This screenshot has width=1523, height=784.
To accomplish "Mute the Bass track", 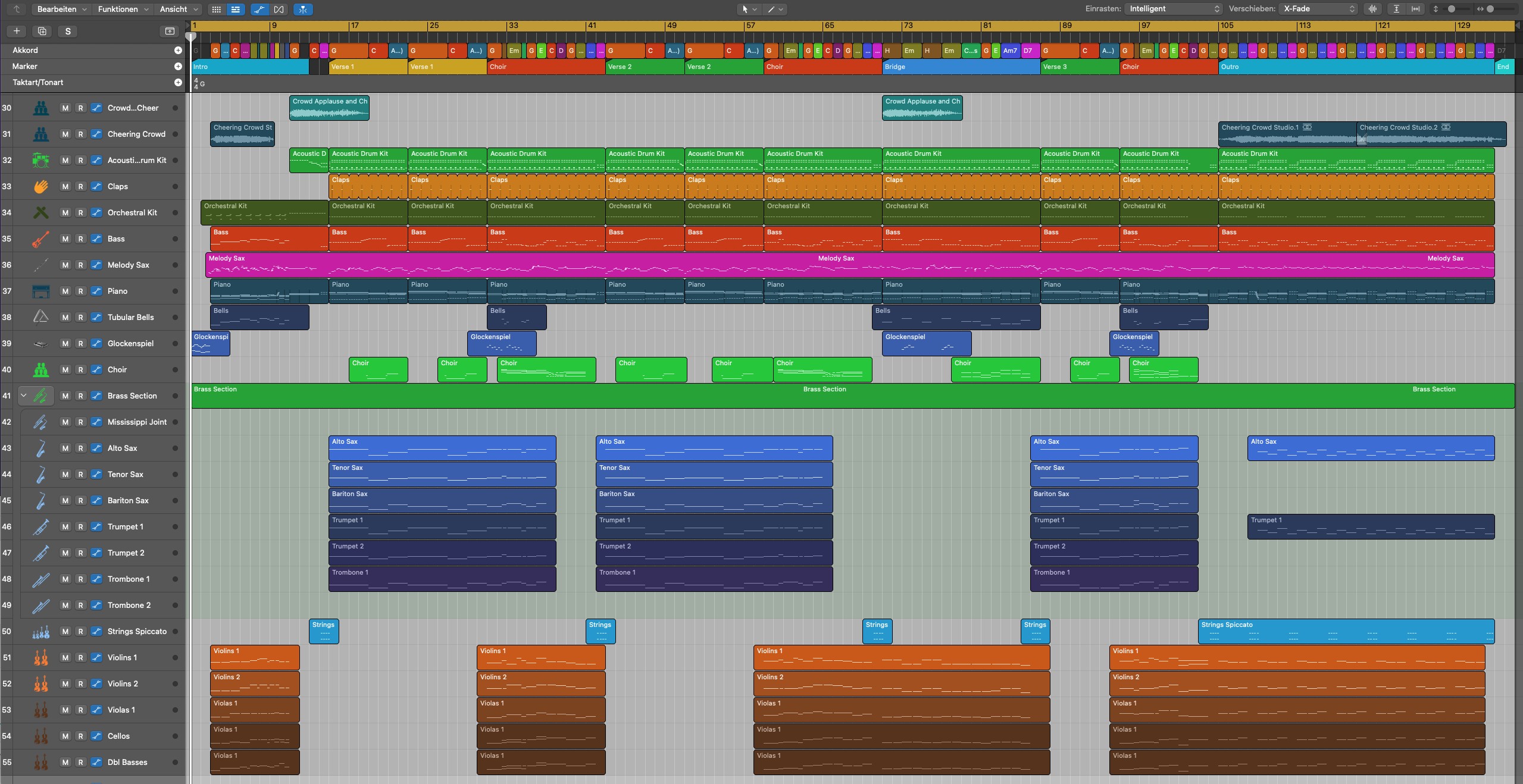I will (x=65, y=239).
